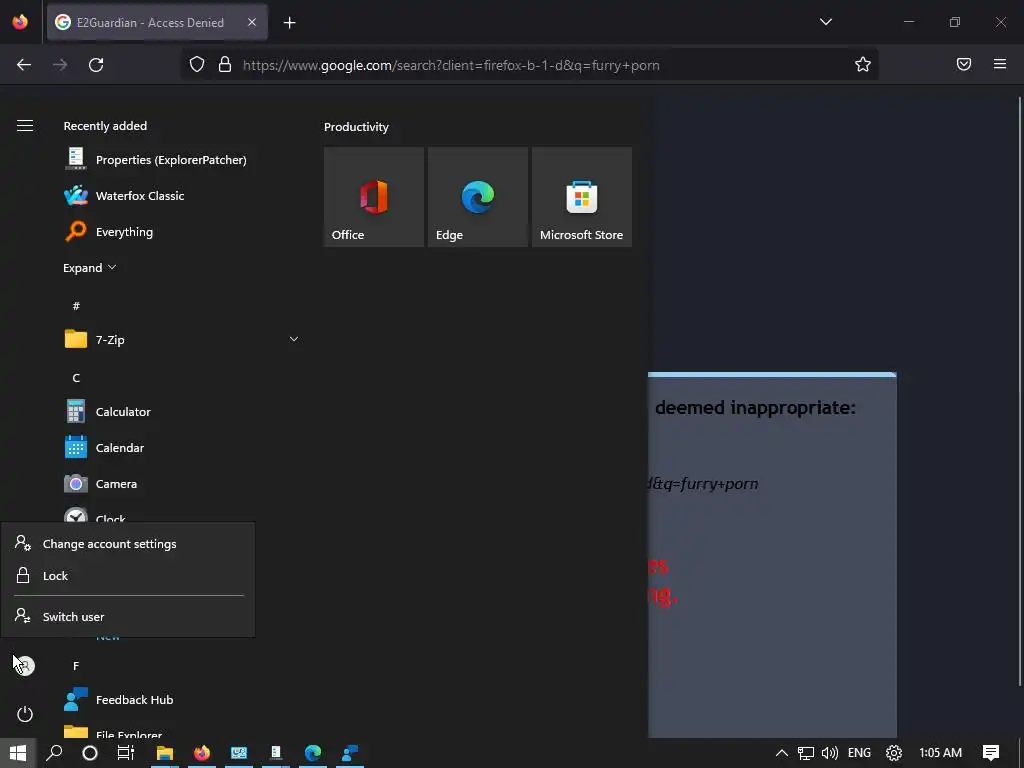Click the Productivity group header
Screen dimensions: 1024x768
point(356,127)
